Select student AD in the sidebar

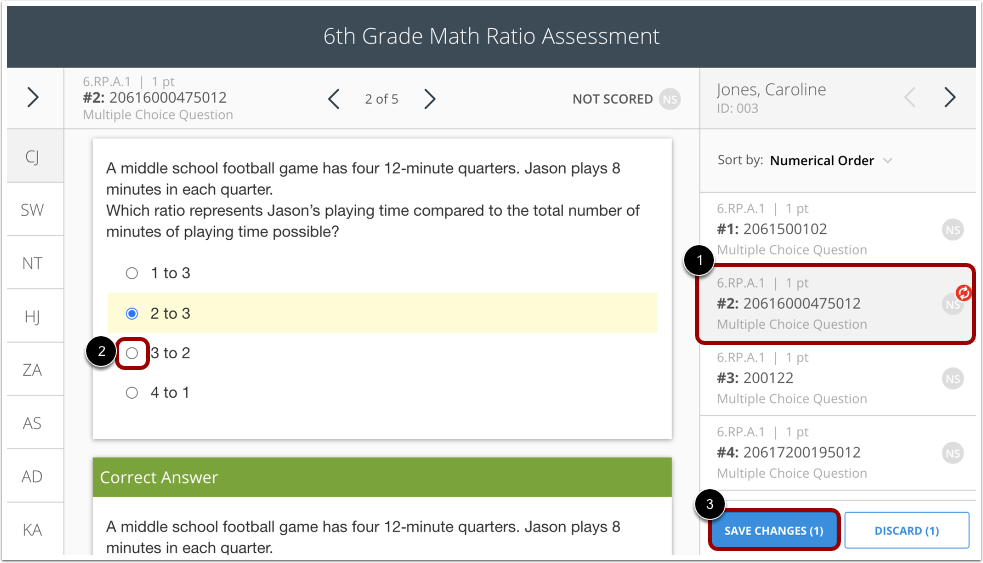(x=33, y=476)
